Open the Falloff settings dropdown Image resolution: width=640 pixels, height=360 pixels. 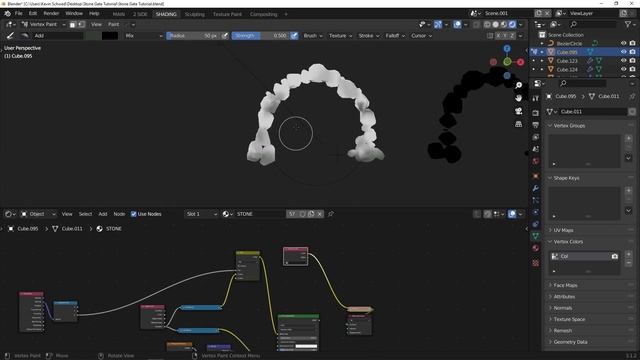tap(395, 36)
